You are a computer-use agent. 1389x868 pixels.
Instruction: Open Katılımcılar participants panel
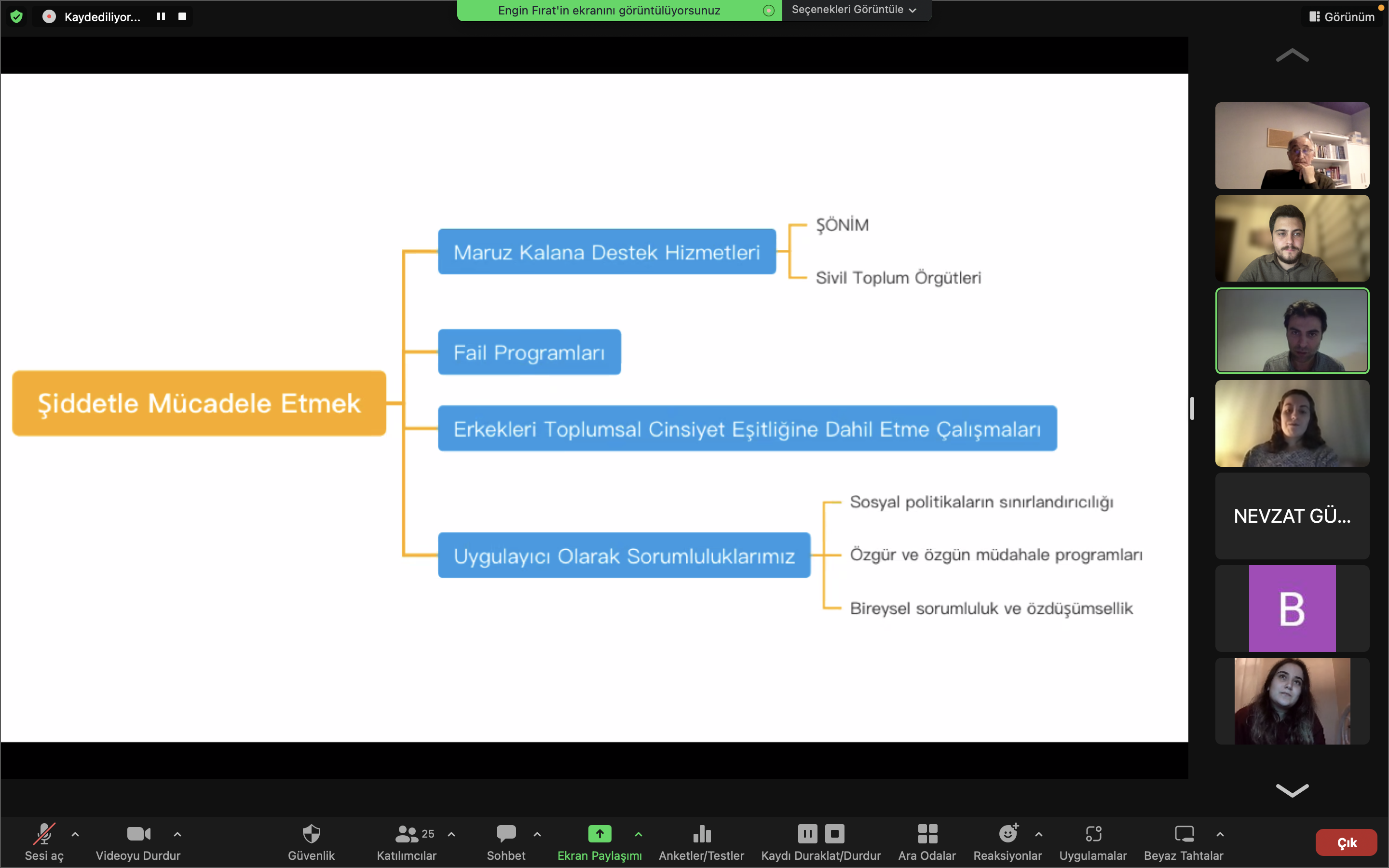(407, 834)
